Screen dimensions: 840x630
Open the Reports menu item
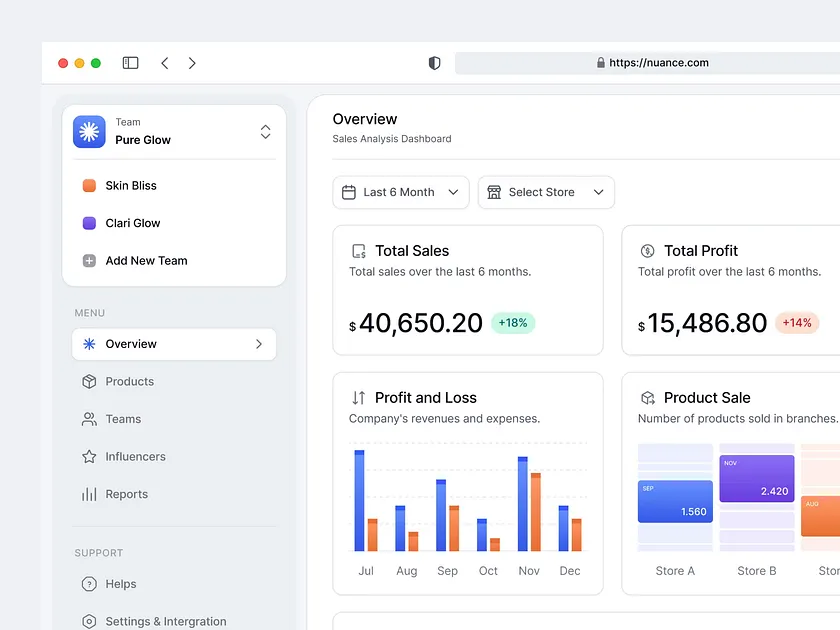[x=174, y=494]
